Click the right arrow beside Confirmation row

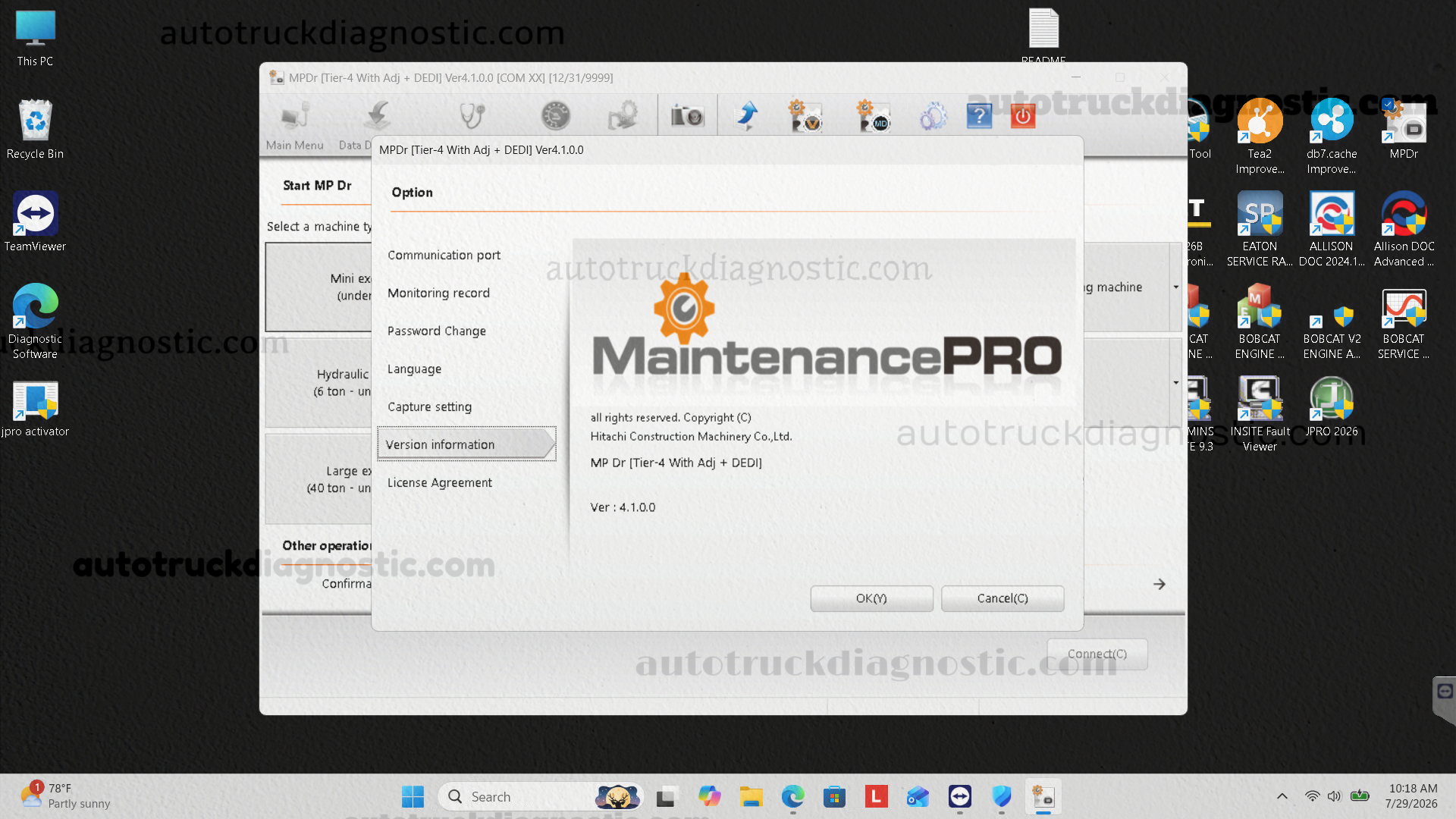(1159, 584)
